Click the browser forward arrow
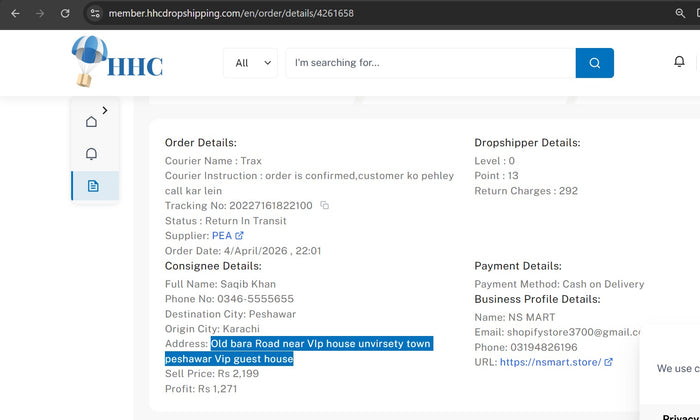 coord(40,13)
